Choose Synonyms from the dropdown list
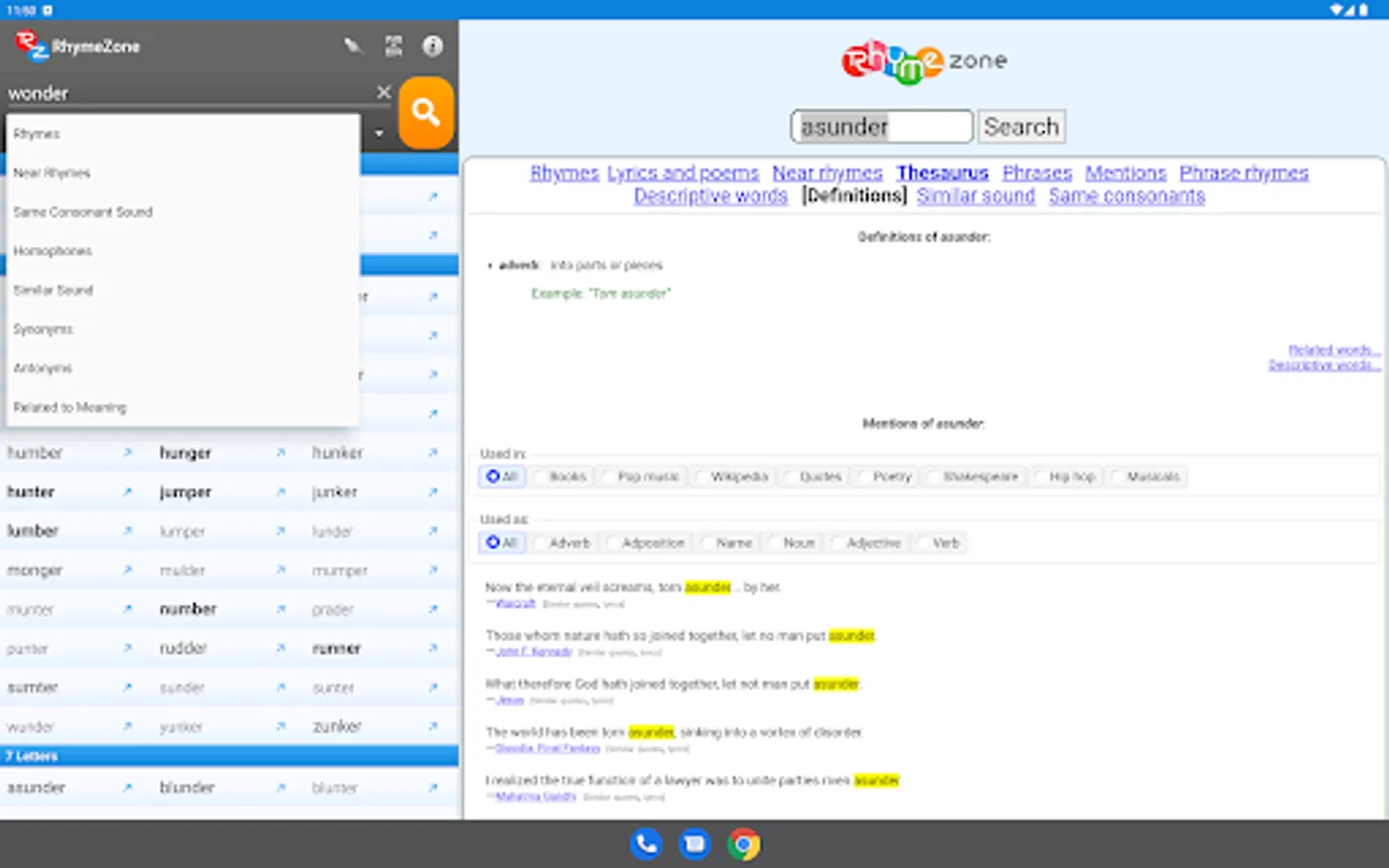The image size is (1389, 868). coord(182,329)
